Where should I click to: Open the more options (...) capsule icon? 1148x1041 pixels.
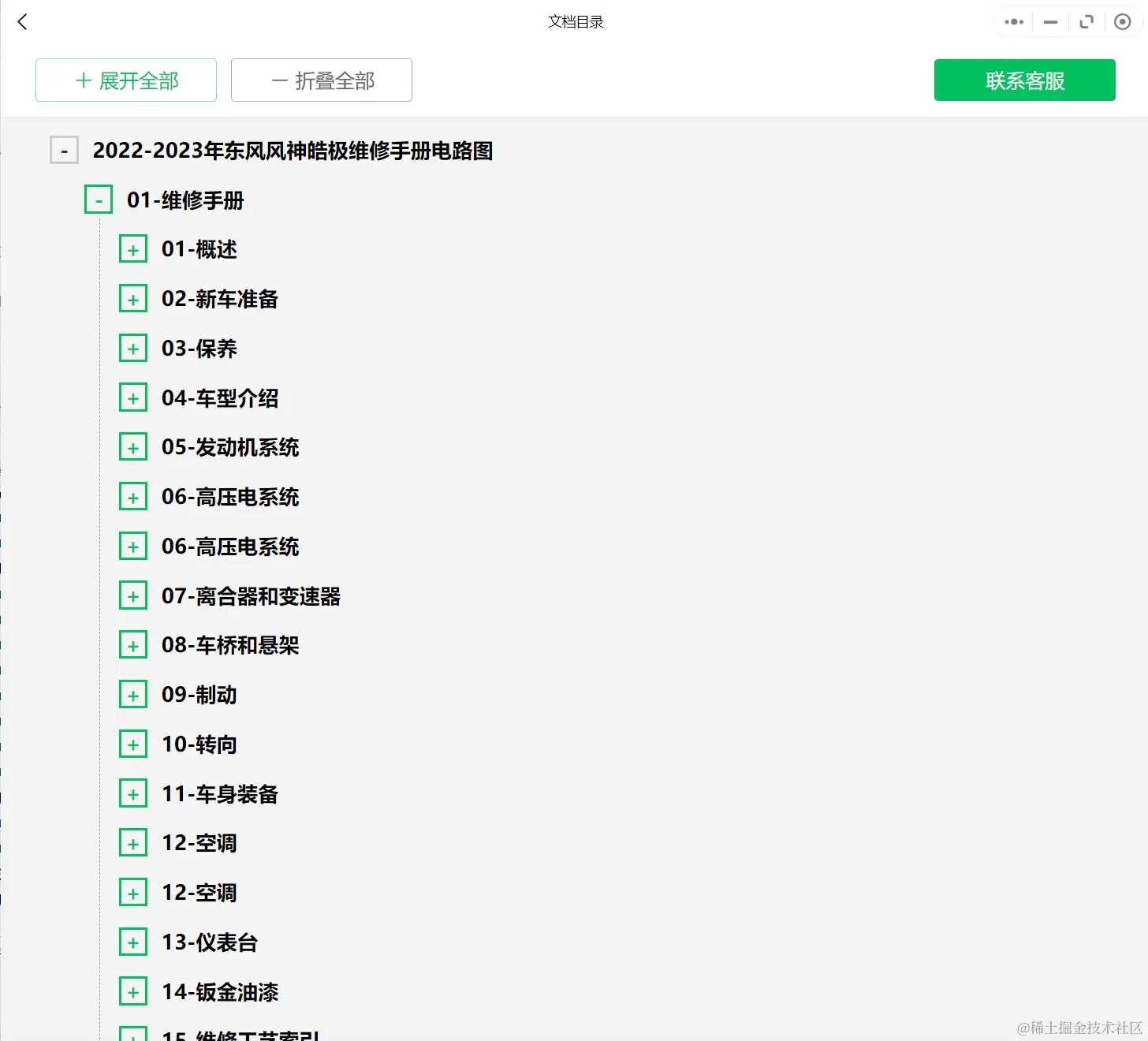coord(1013,21)
